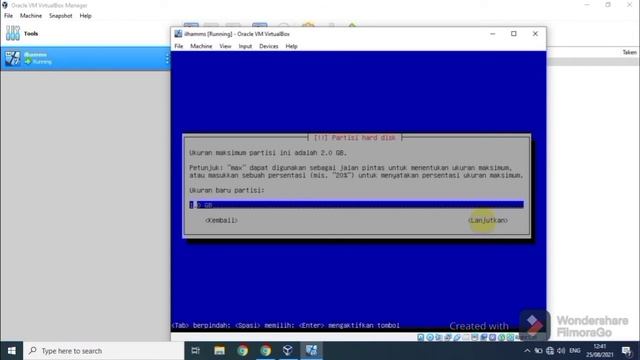Viewport: 640px width, 360px height.
Task: Open File menu of running VM window
Action: click(179, 46)
